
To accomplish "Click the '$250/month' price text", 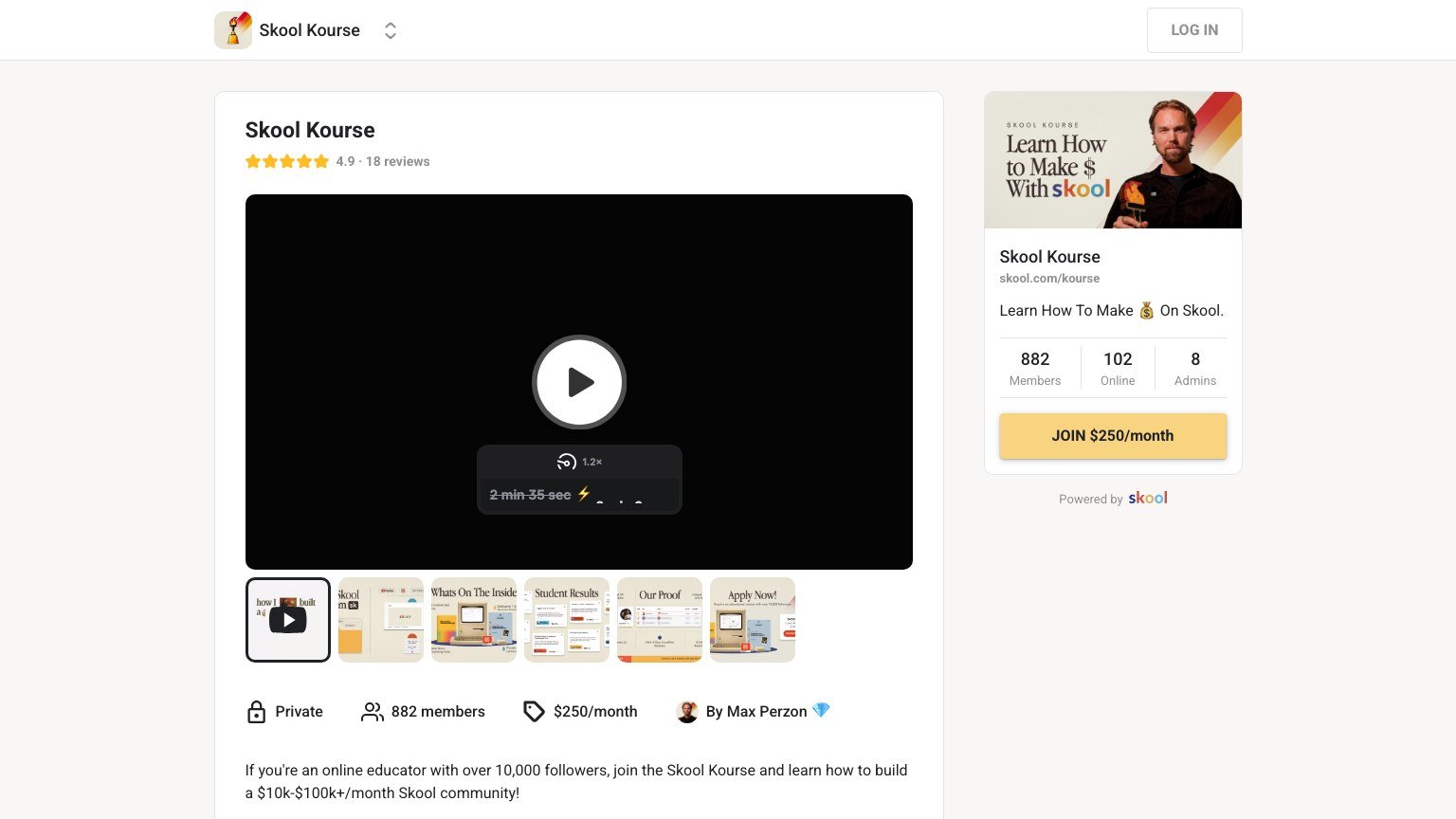I will pos(595,712).
